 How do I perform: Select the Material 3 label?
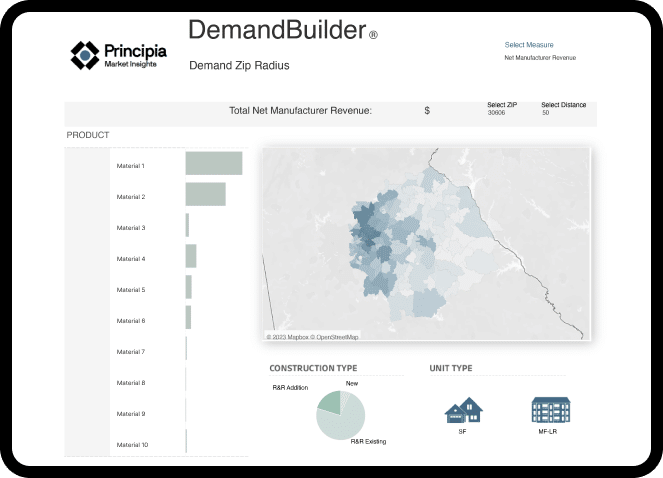[131, 228]
